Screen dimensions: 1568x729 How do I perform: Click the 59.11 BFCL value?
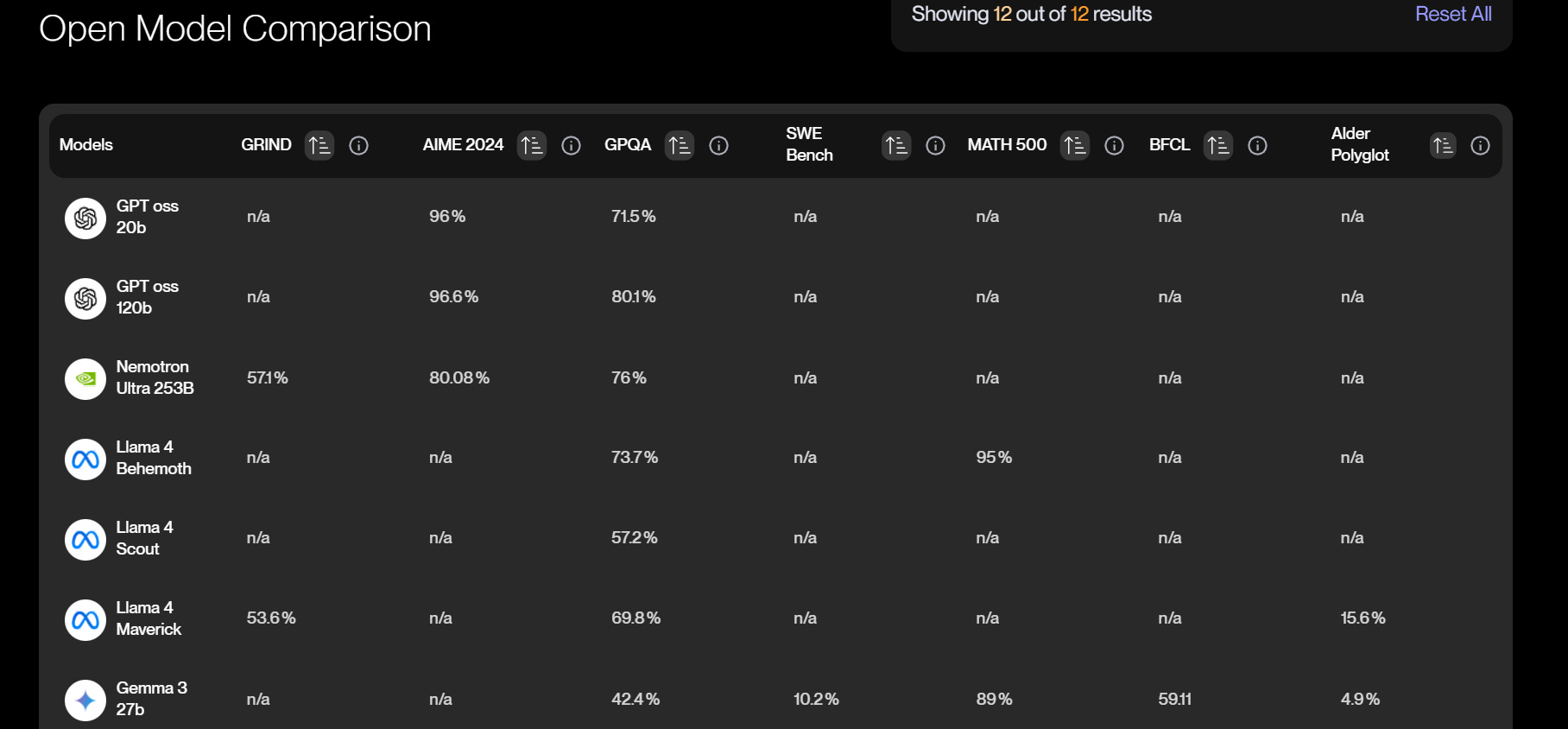(1175, 700)
